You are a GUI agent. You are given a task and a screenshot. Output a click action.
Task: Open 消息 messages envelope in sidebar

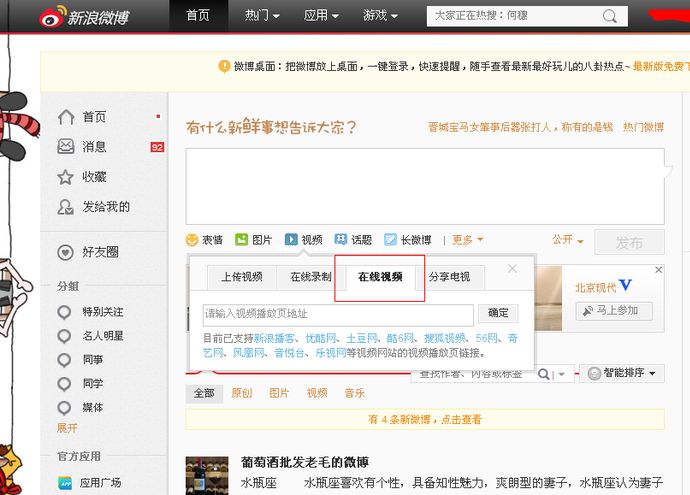[x=66, y=147]
